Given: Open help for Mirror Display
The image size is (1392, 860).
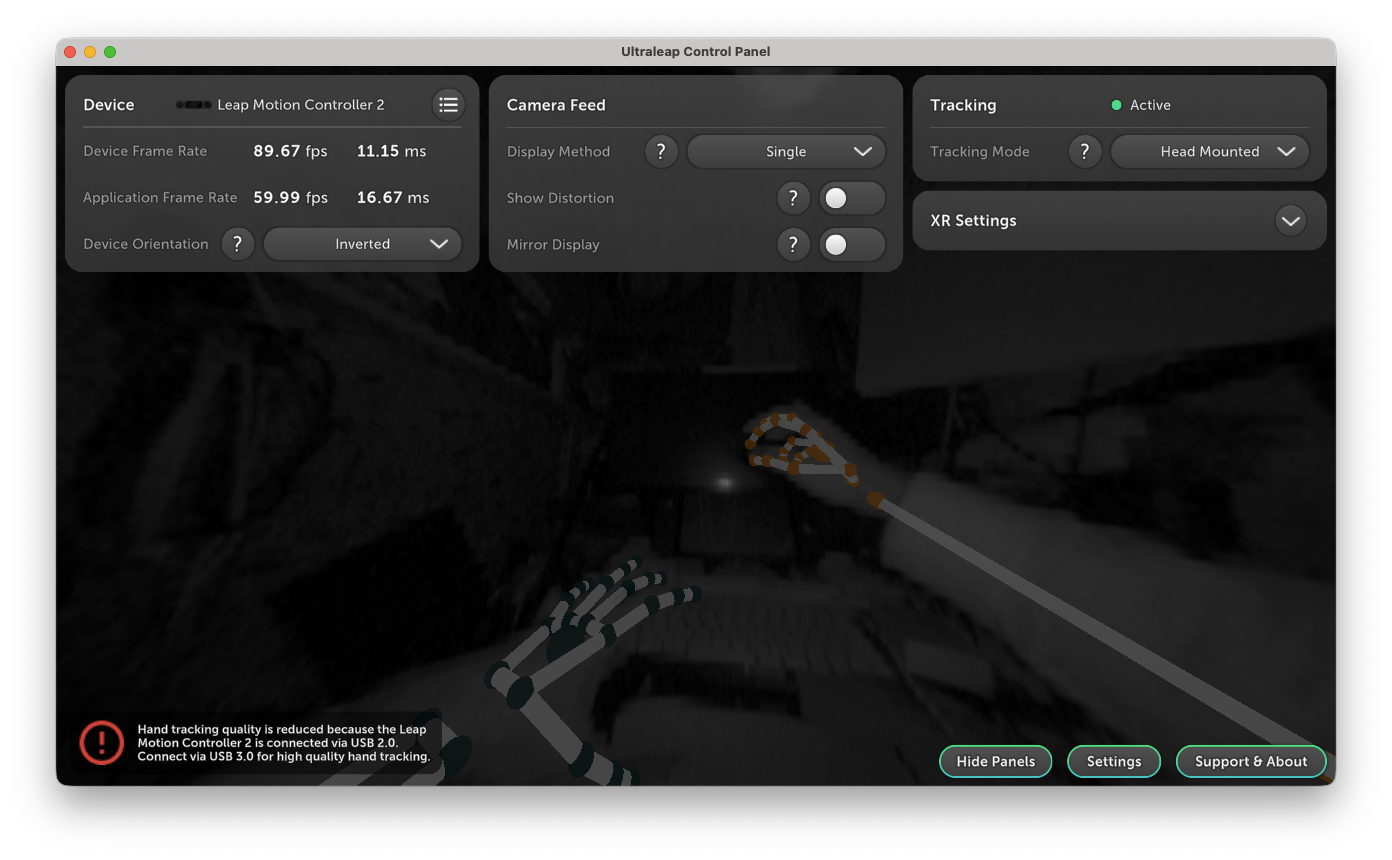Looking at the screenshot, I should (793, 244).
